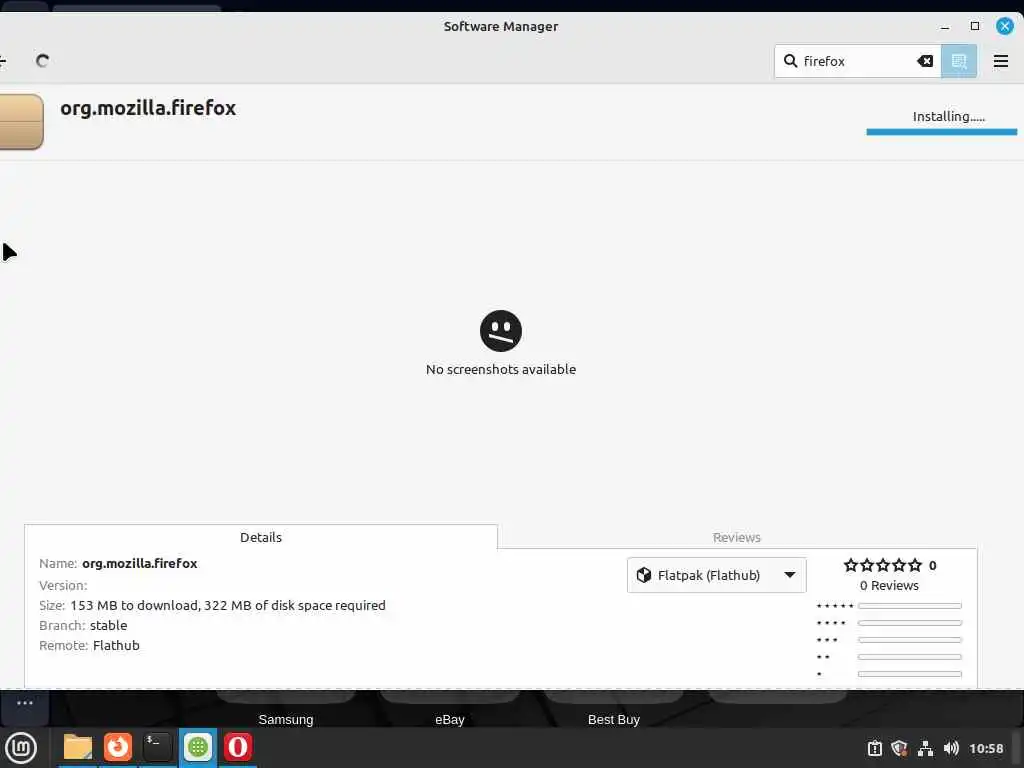Click the sad face no-screenshots icon
The height and width of the screenshot is (768, 1024).
501,331
